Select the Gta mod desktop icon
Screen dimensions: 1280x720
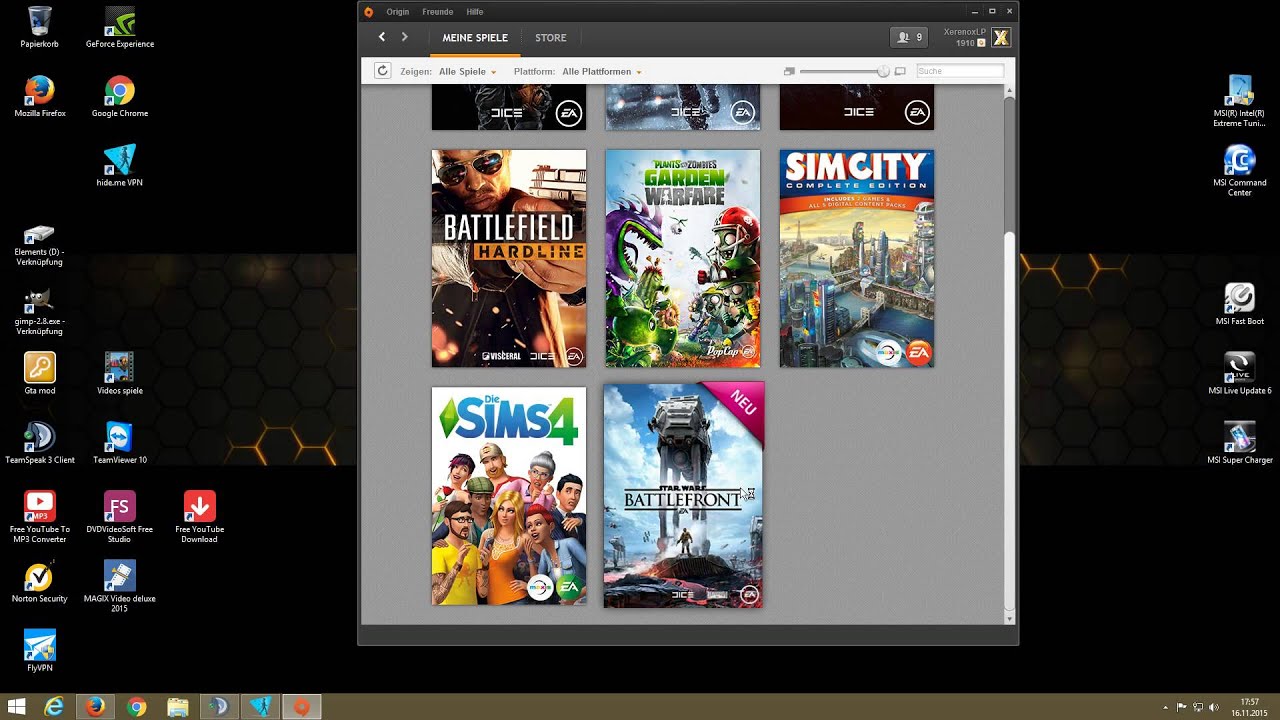[40, 373]
